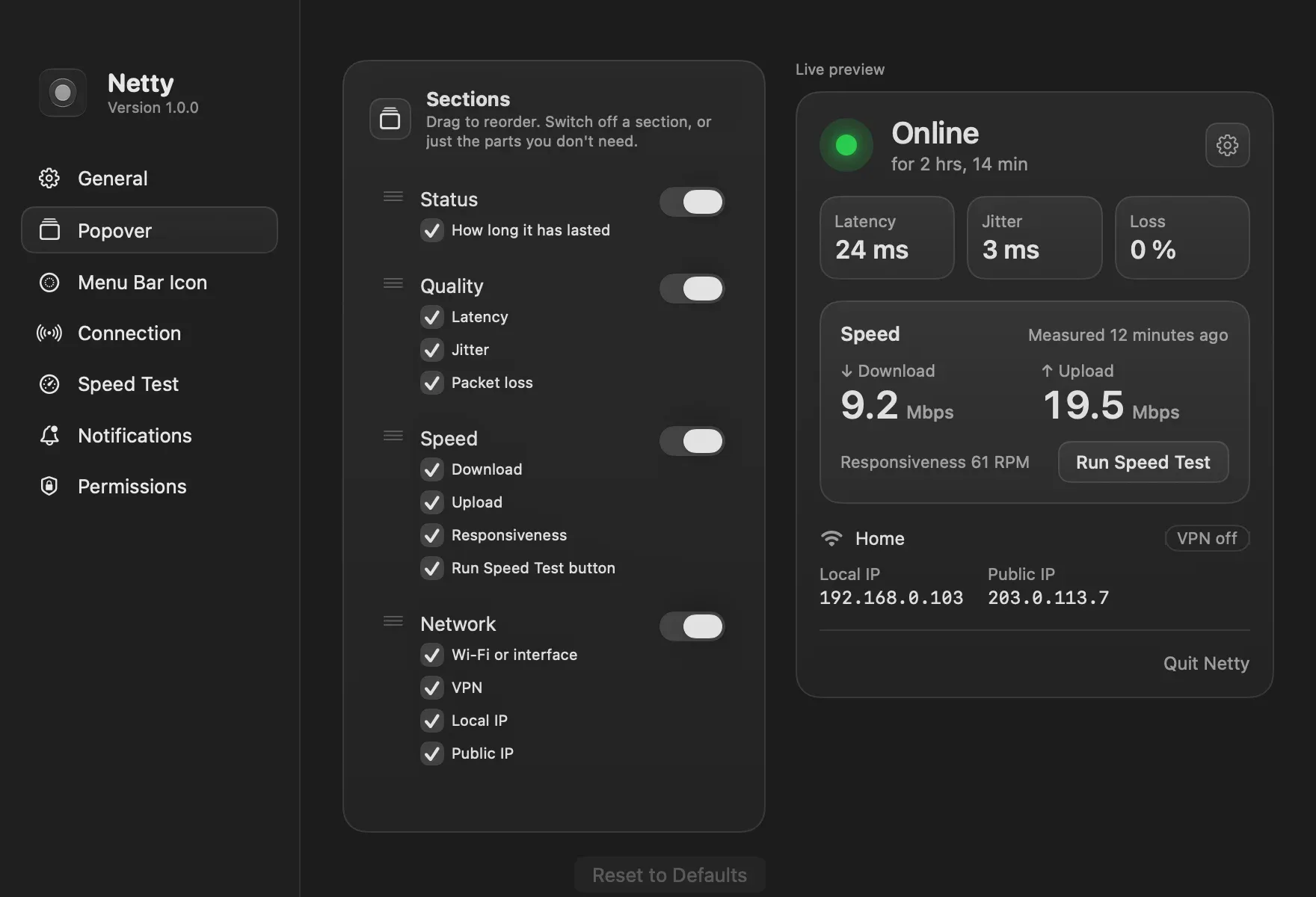This screenshot has height=897, width=1316.
Task: Select the Popover sidebar item
Action: [150, 230]
